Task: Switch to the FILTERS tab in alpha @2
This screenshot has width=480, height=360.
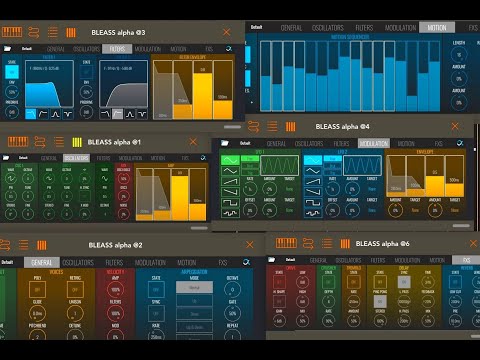Action: pyautogui.click(x=114, y=263)
